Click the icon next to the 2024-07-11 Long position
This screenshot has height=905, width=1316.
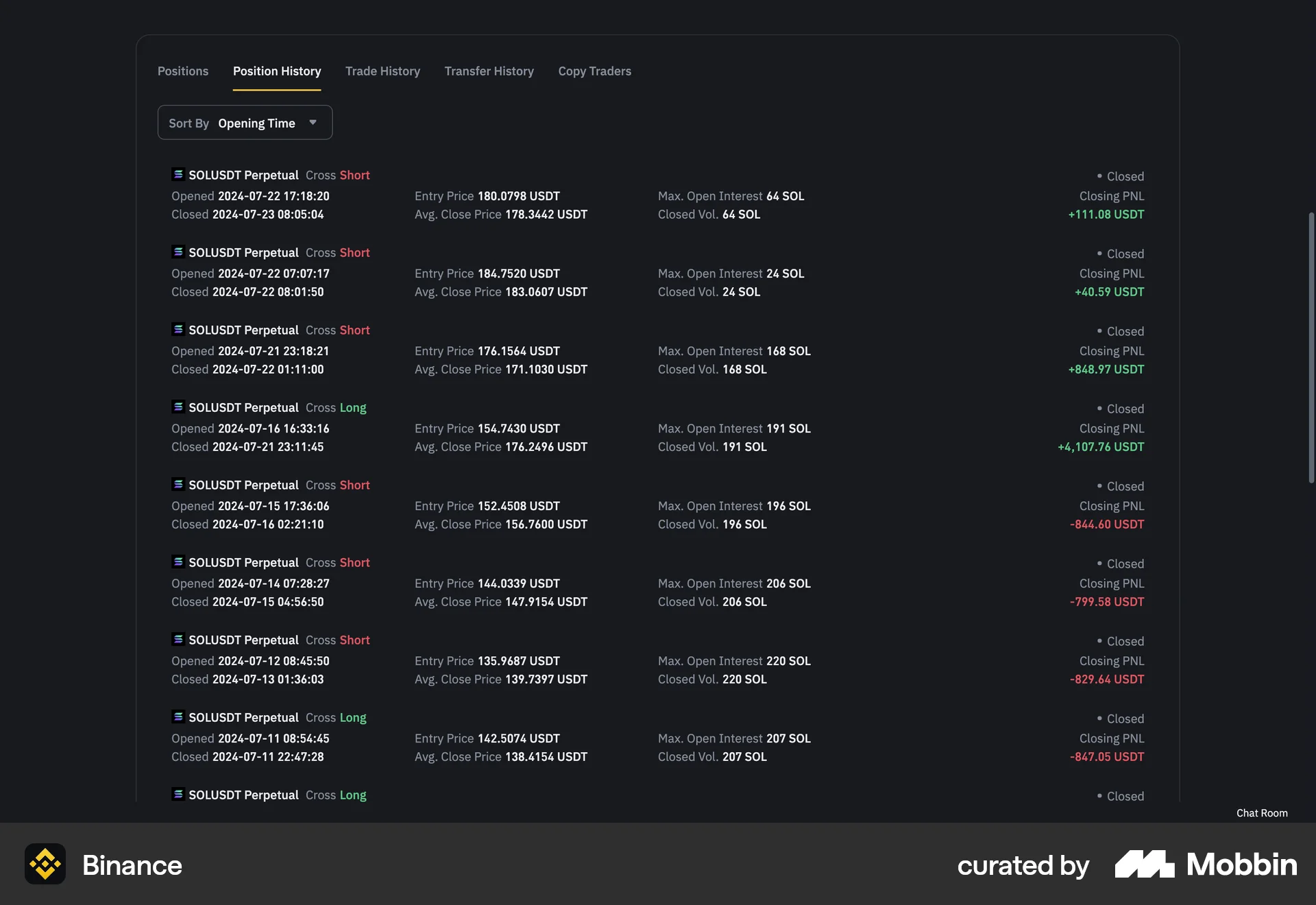tap(178, 716)
